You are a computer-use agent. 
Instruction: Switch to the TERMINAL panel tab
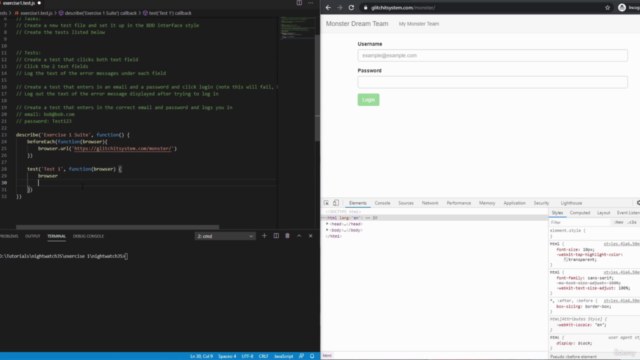pyautogui.click(x=56, y=236)
